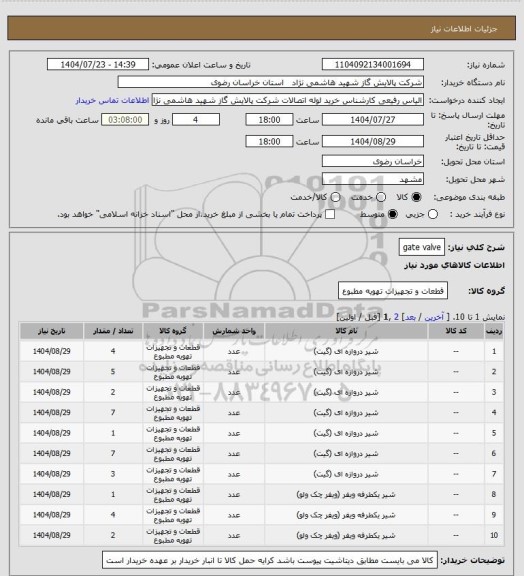Click quantity 3 in row 7
This screenshot has width=524, height=576.
113,474
